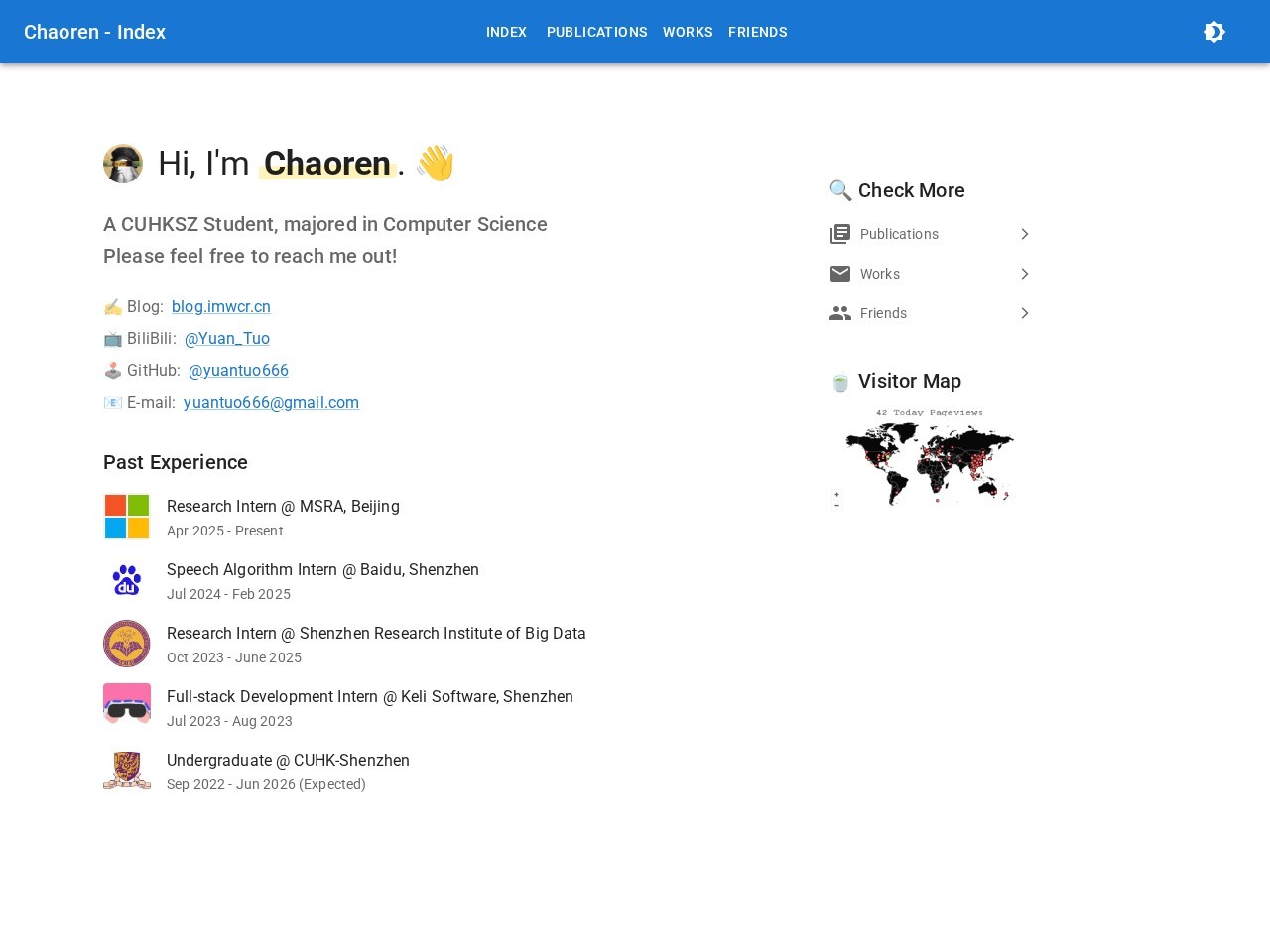This screenshot has height=952, width=1270.
Task: Open the PUBLICATIONS tab in navbar
Action: (596, 32)
